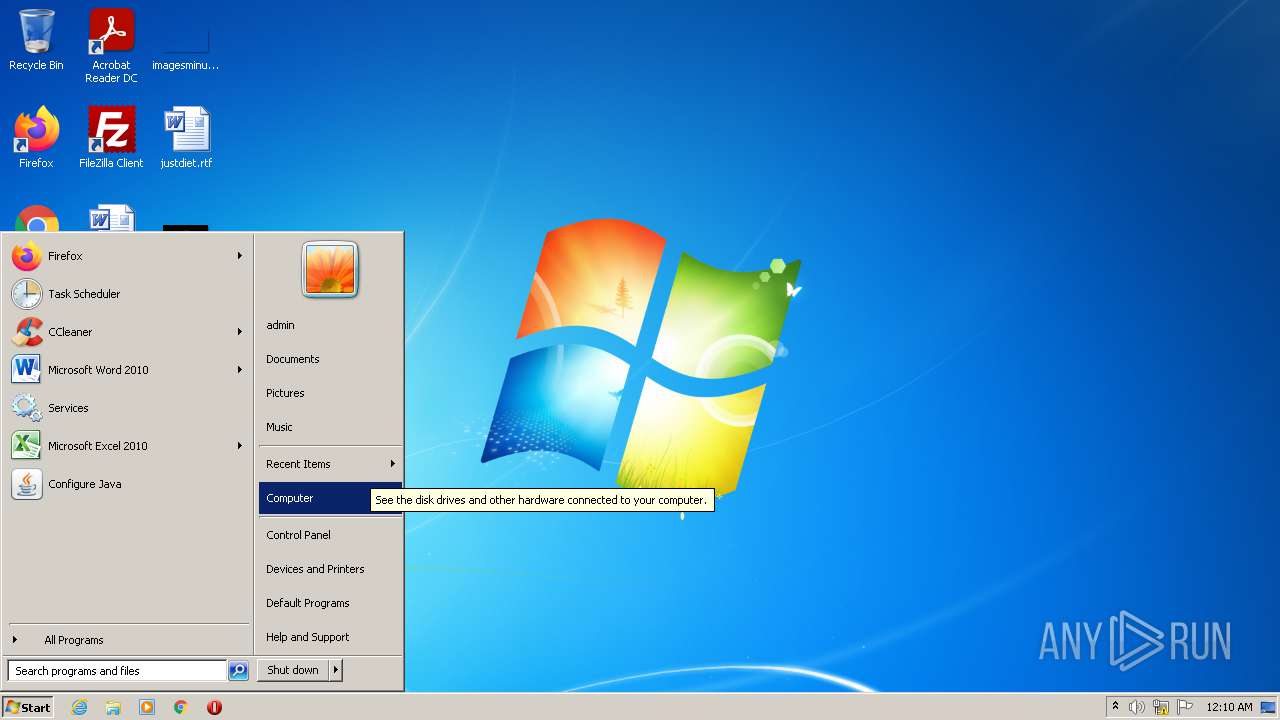Screen dimensions: 1280x720
Task: Launch Task Scheduler from Start menu
Action: tap(127, 294)
